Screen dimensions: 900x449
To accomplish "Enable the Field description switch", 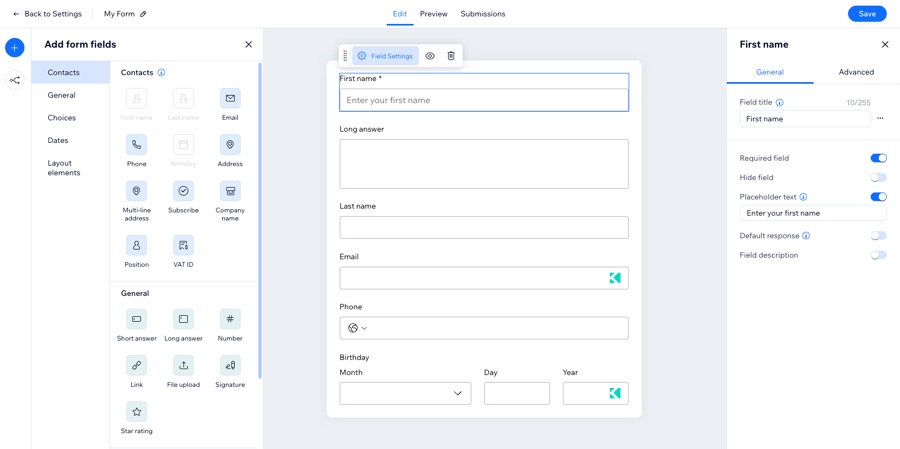I will coord(879,255).
